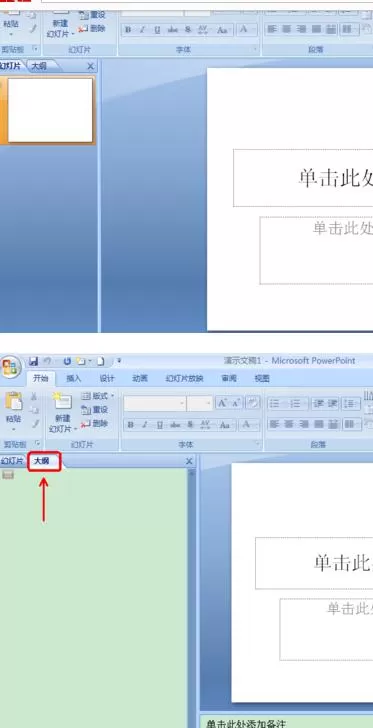Click 删除 delete button in lower window
Screen dimensions: 373x728
pos(95,423)
